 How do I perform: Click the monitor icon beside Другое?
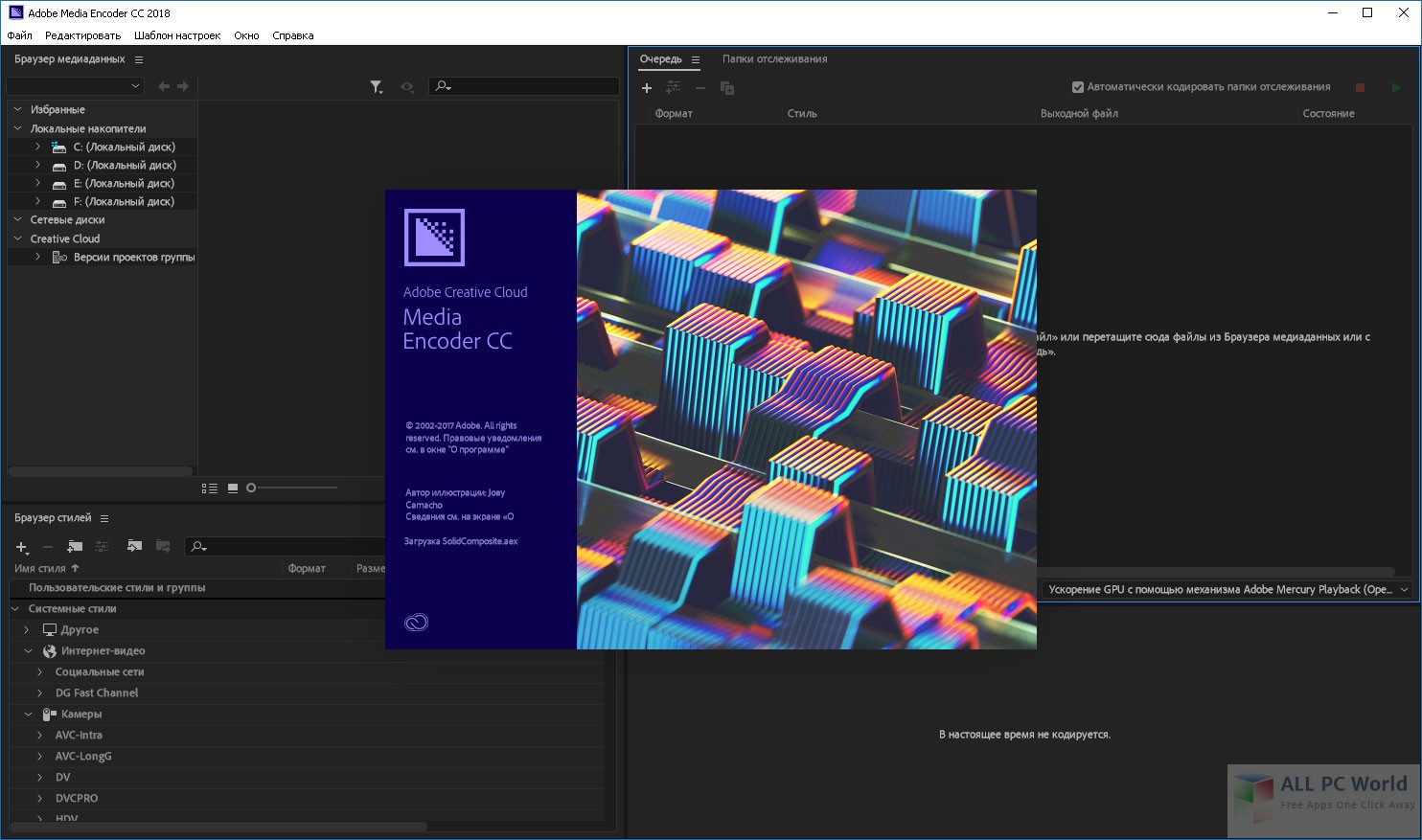pos(50,630)
